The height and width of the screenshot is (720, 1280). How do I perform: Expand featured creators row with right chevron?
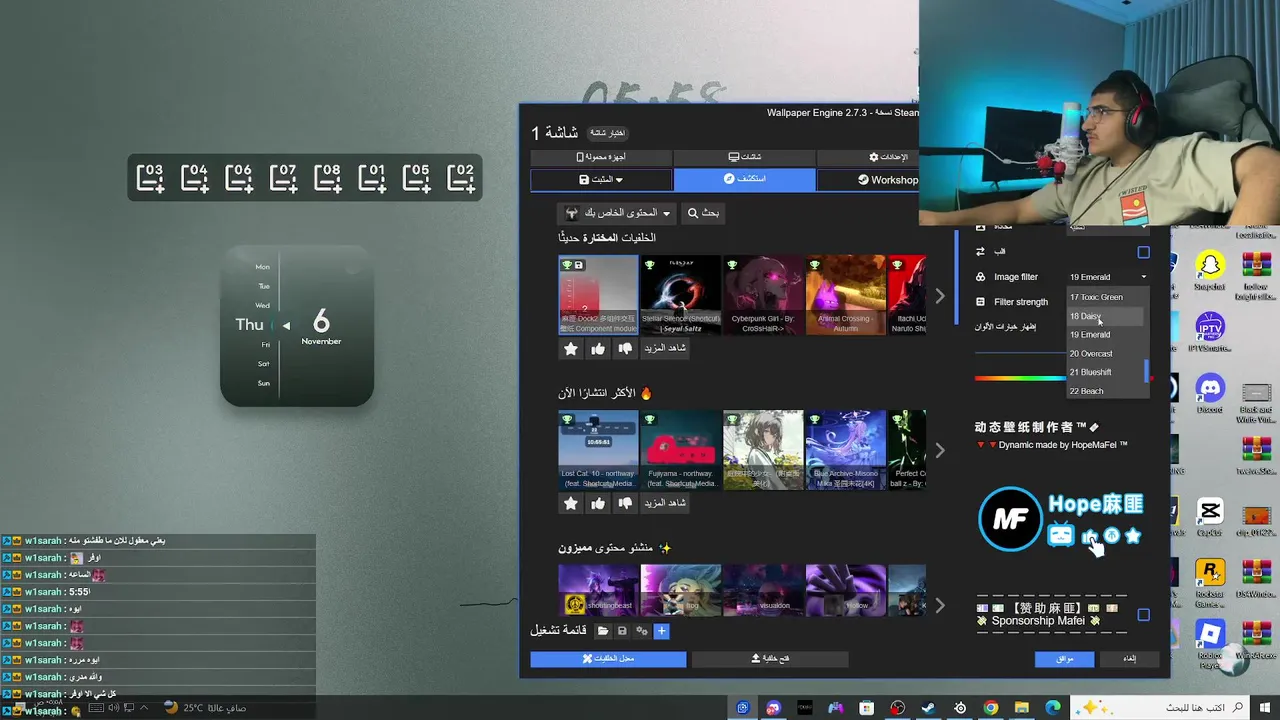click(x=939, y=605)
